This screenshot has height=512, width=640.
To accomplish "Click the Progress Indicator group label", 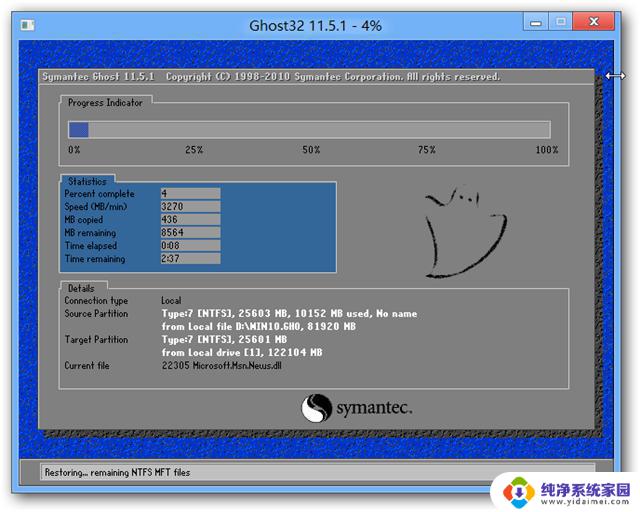I will click(105, 102).
